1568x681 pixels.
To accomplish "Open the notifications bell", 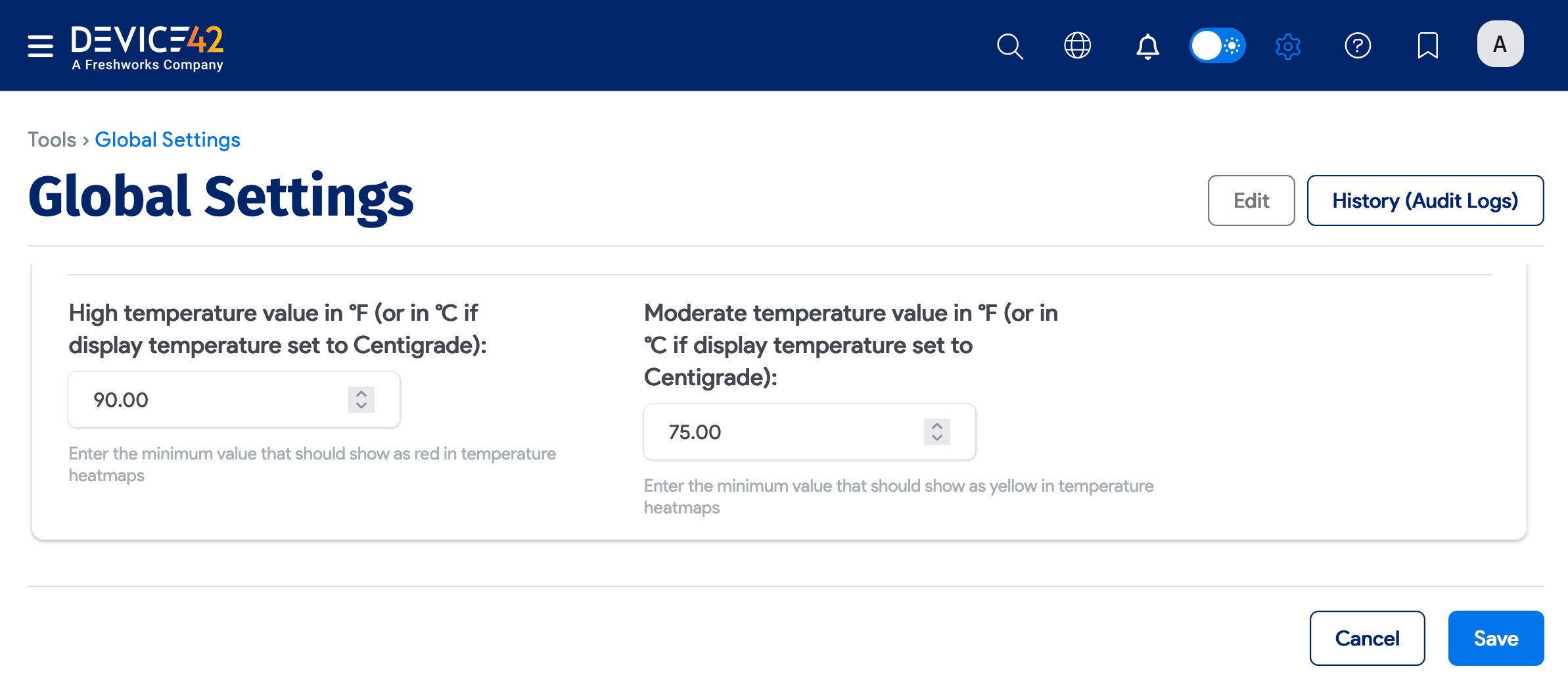I will click(x=1147, y=45).
